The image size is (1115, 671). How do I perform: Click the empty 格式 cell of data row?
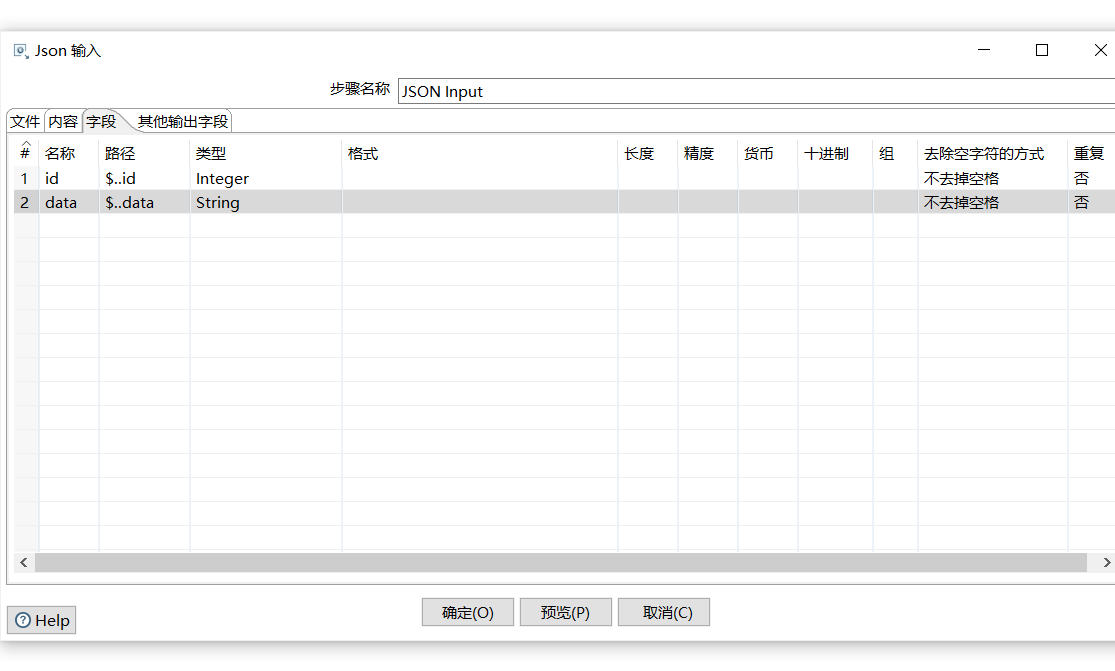click(x=480, y=203)
